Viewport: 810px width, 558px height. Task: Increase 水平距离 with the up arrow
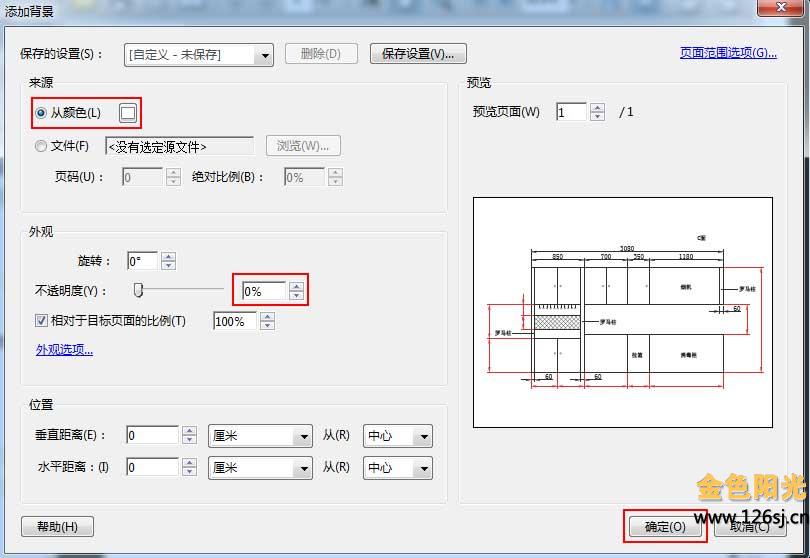tap(190, 463)
